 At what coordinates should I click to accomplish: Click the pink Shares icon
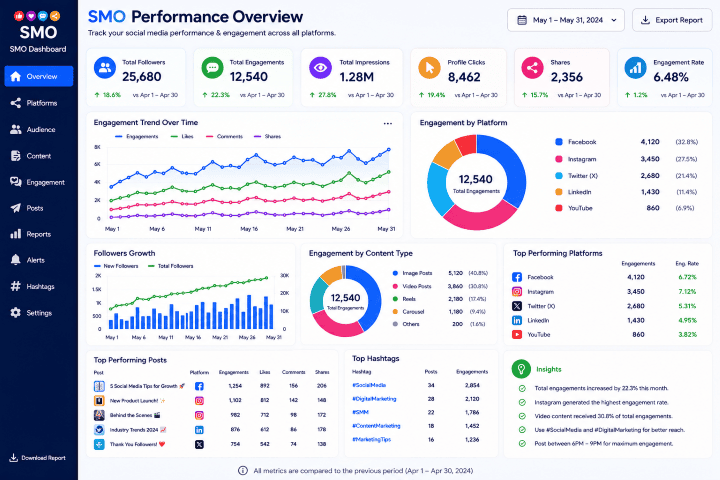tap(532, 68)
